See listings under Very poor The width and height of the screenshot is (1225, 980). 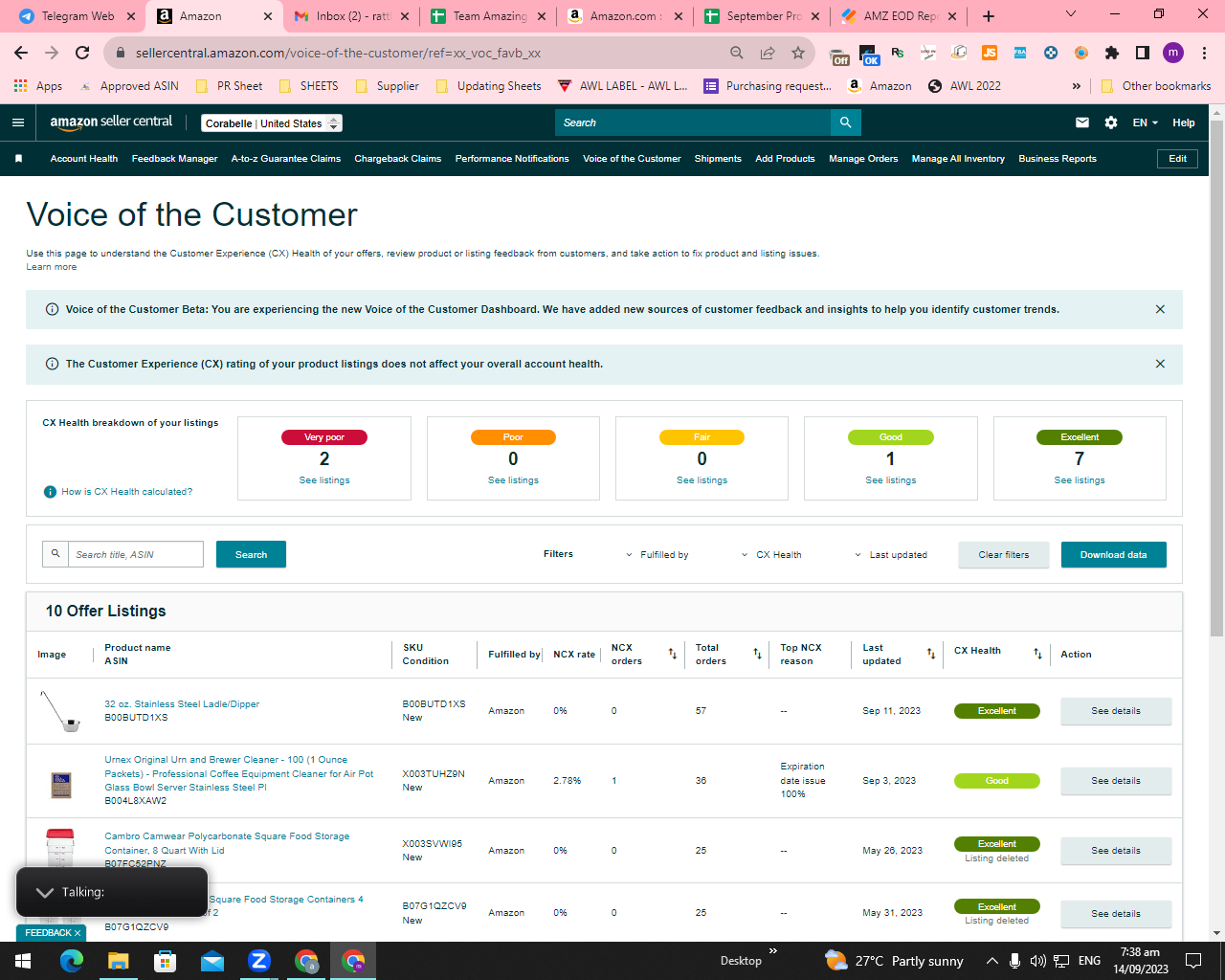point(324,480)
